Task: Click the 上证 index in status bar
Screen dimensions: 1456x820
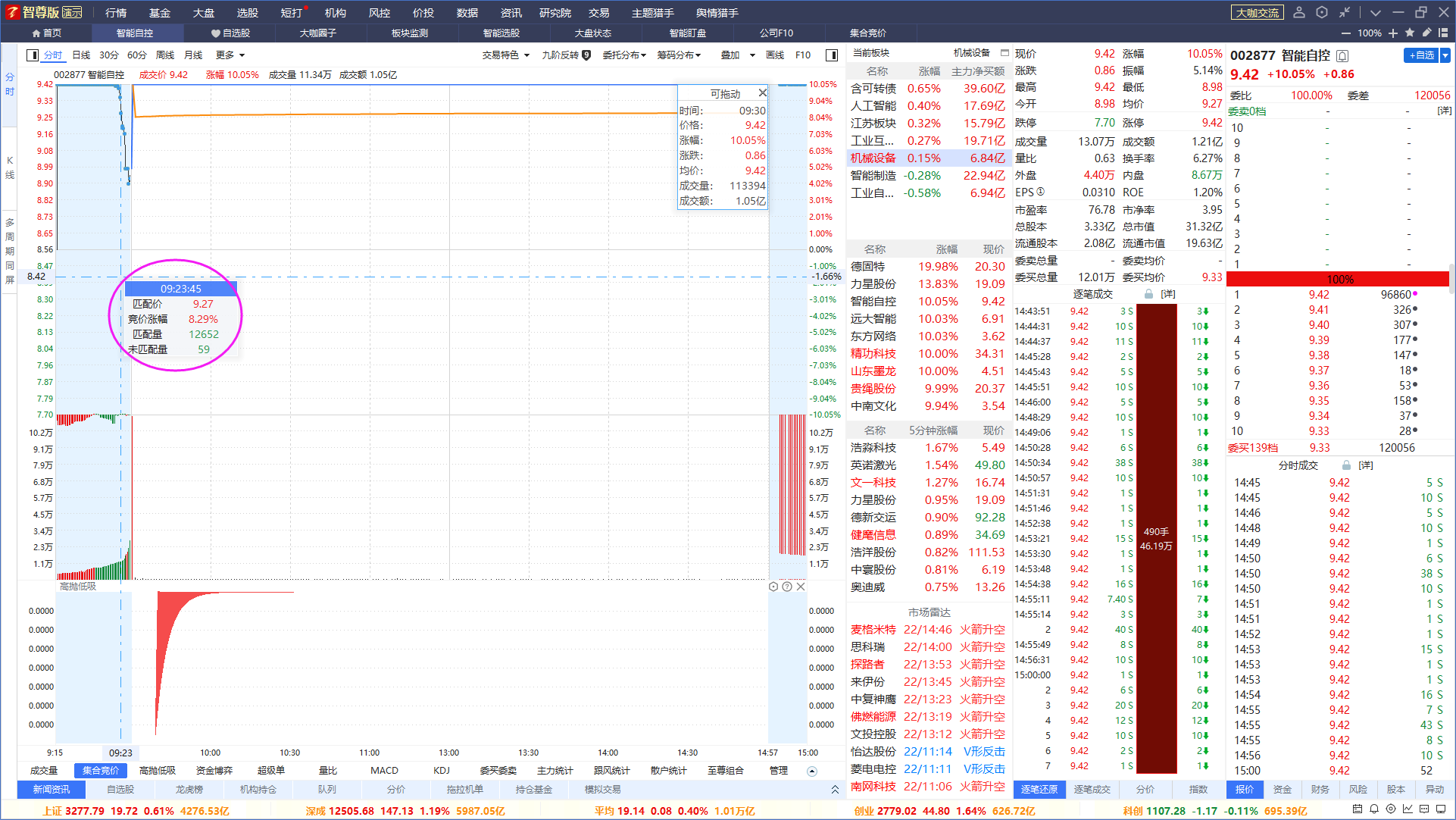Action: tap(136, 811)
